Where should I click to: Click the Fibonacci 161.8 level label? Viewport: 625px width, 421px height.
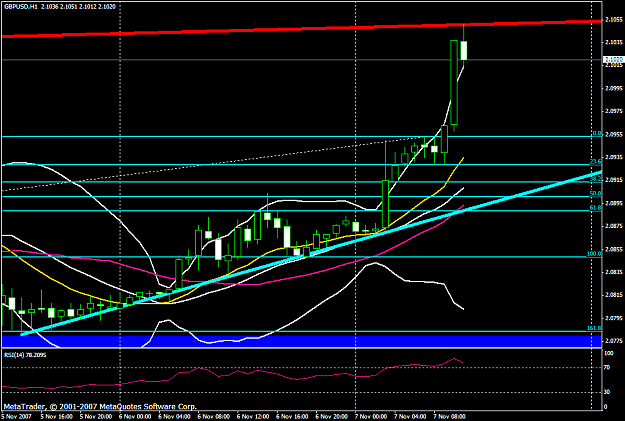point(594,328)
